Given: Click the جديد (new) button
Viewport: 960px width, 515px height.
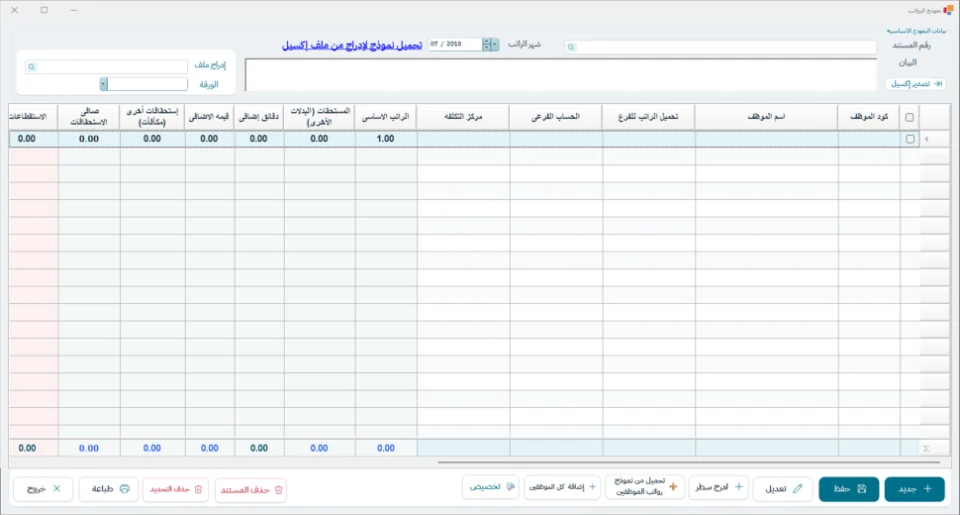Looking at the screenshot, I should [914, 489].
